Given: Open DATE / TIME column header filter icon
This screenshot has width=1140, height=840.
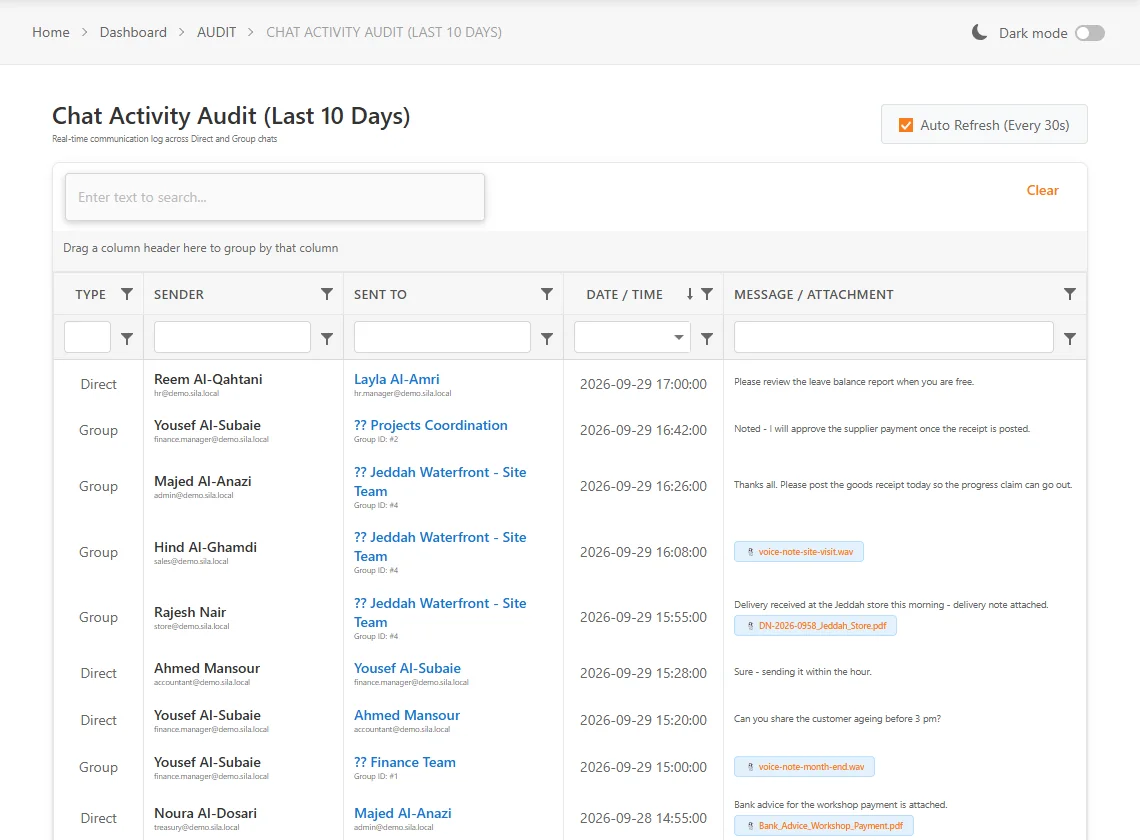Looking at the screenshot, I should click(707, 294).
